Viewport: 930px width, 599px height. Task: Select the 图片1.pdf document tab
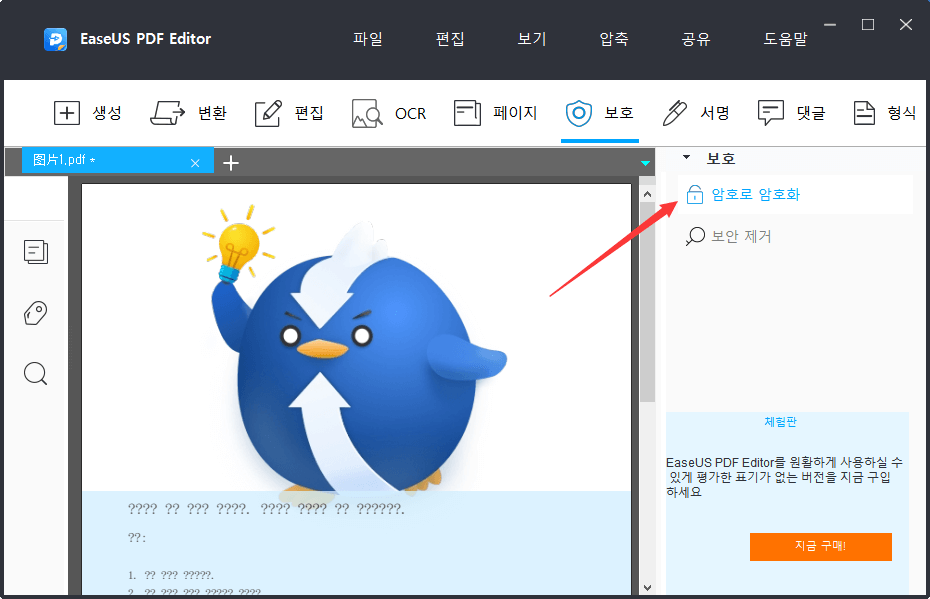110,161
